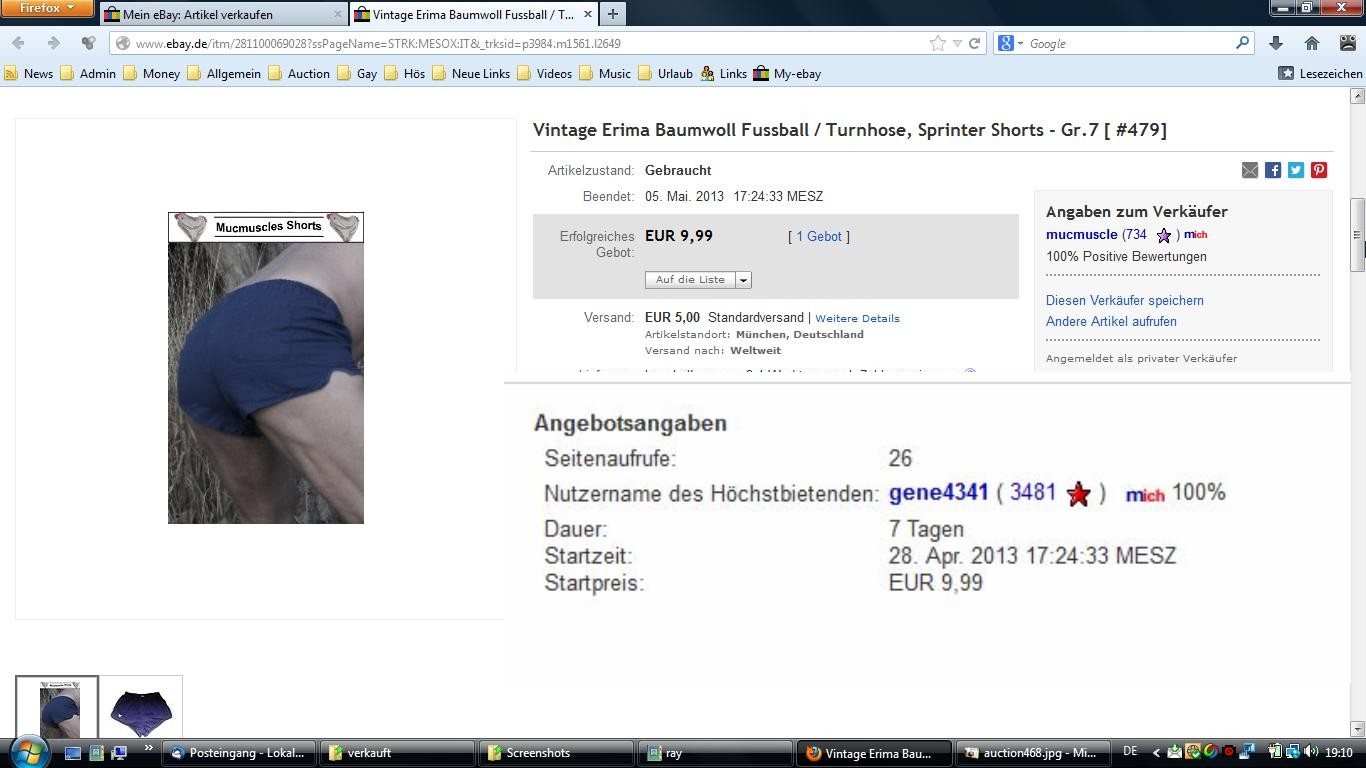Screen dimensions: 1366x768
Task: Open the Firefox menu button
Action: coord(47,8)
